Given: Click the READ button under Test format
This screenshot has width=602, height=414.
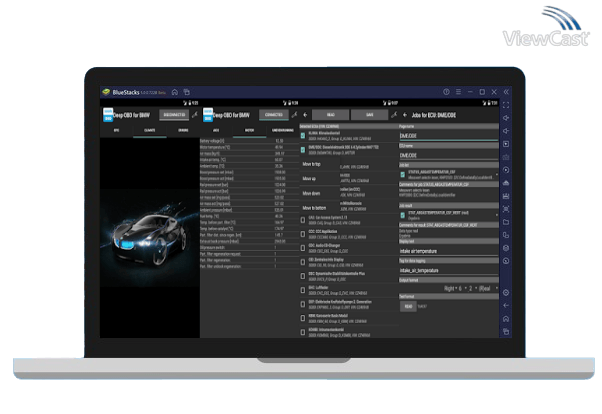Looking at the screenshot, I should [408, 306].
